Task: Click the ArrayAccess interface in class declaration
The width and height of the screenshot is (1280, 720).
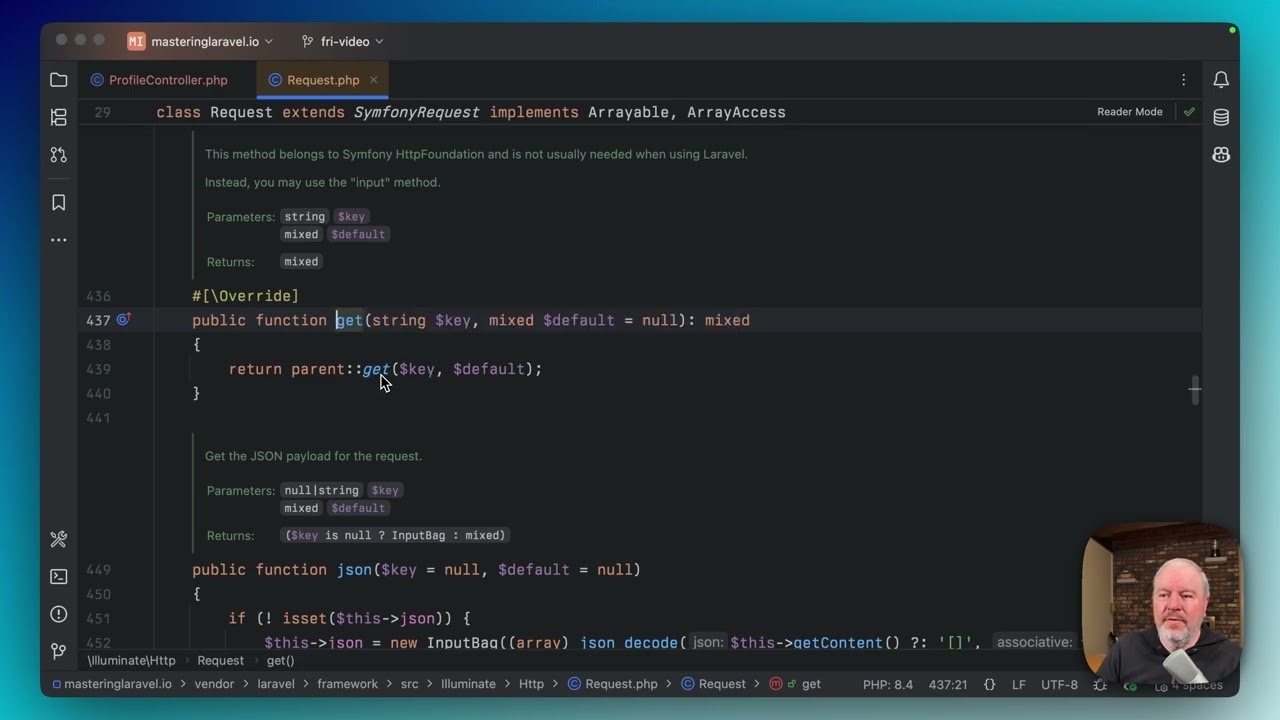Action: [736, 112]
